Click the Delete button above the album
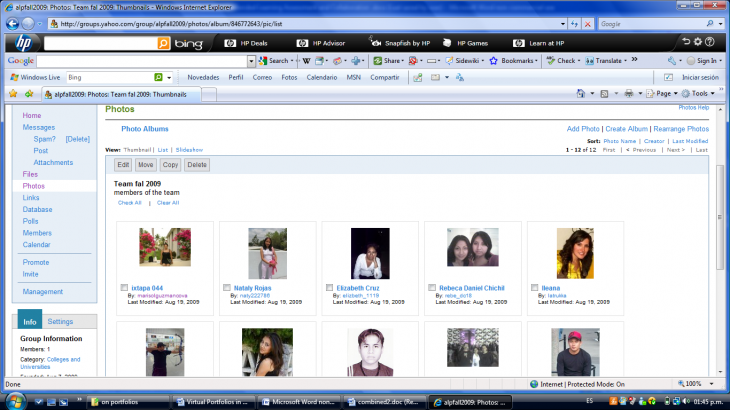The height and width of the screenshot is (410, 730). click(x=197, y=165)
